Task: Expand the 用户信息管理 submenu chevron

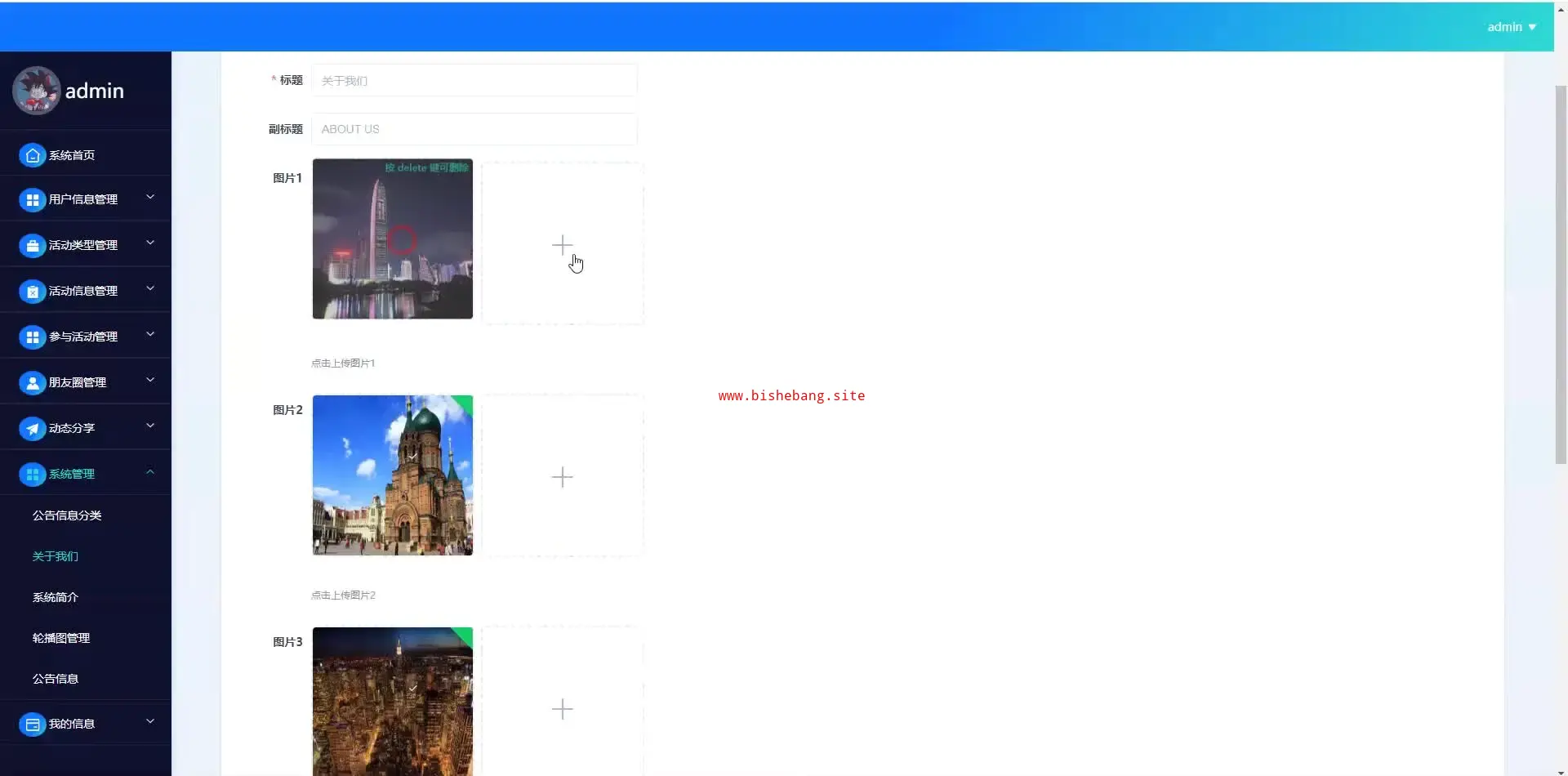Action: pos(150,197)
